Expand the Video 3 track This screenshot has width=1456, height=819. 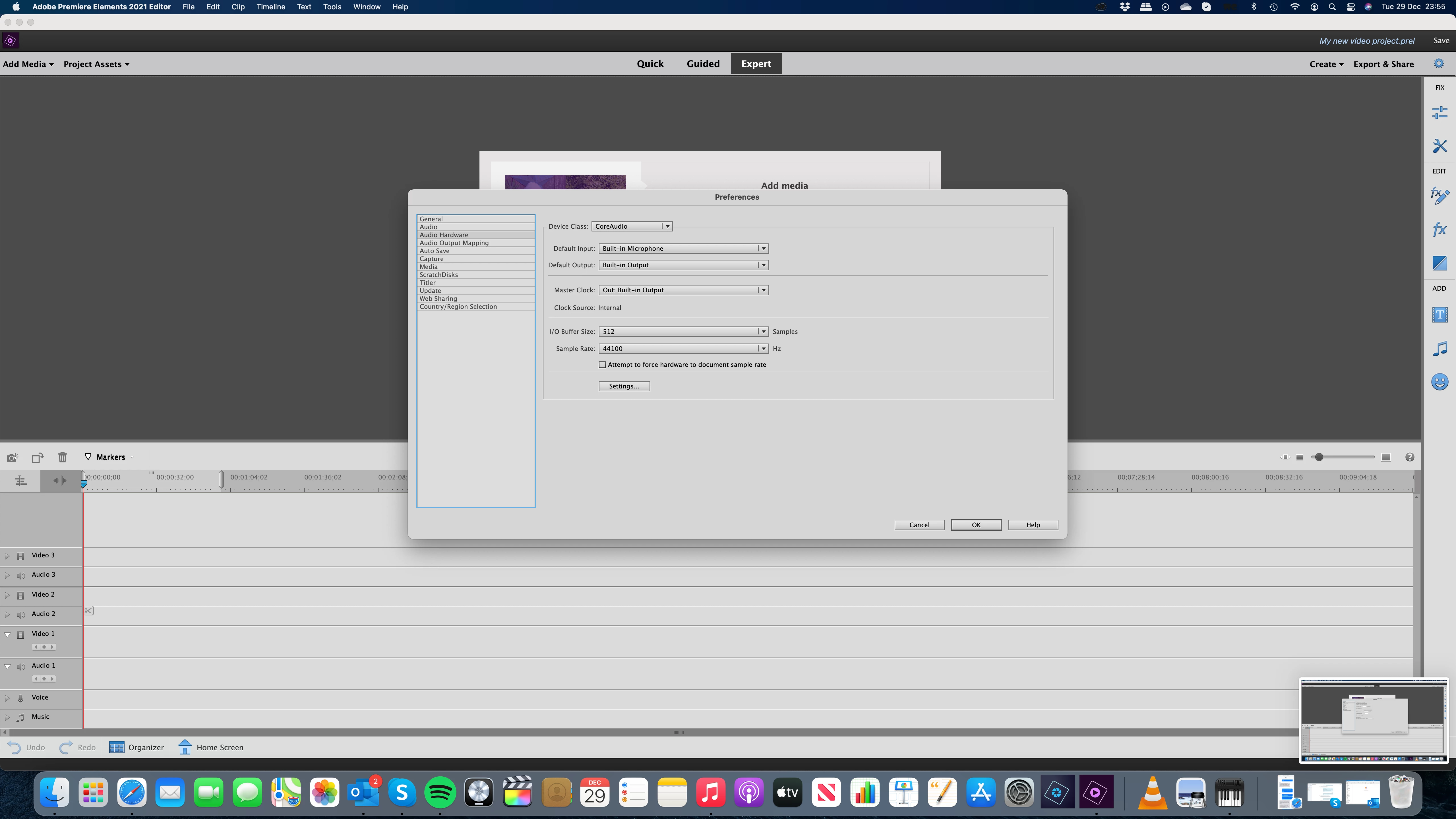click(x=7, y=556)
